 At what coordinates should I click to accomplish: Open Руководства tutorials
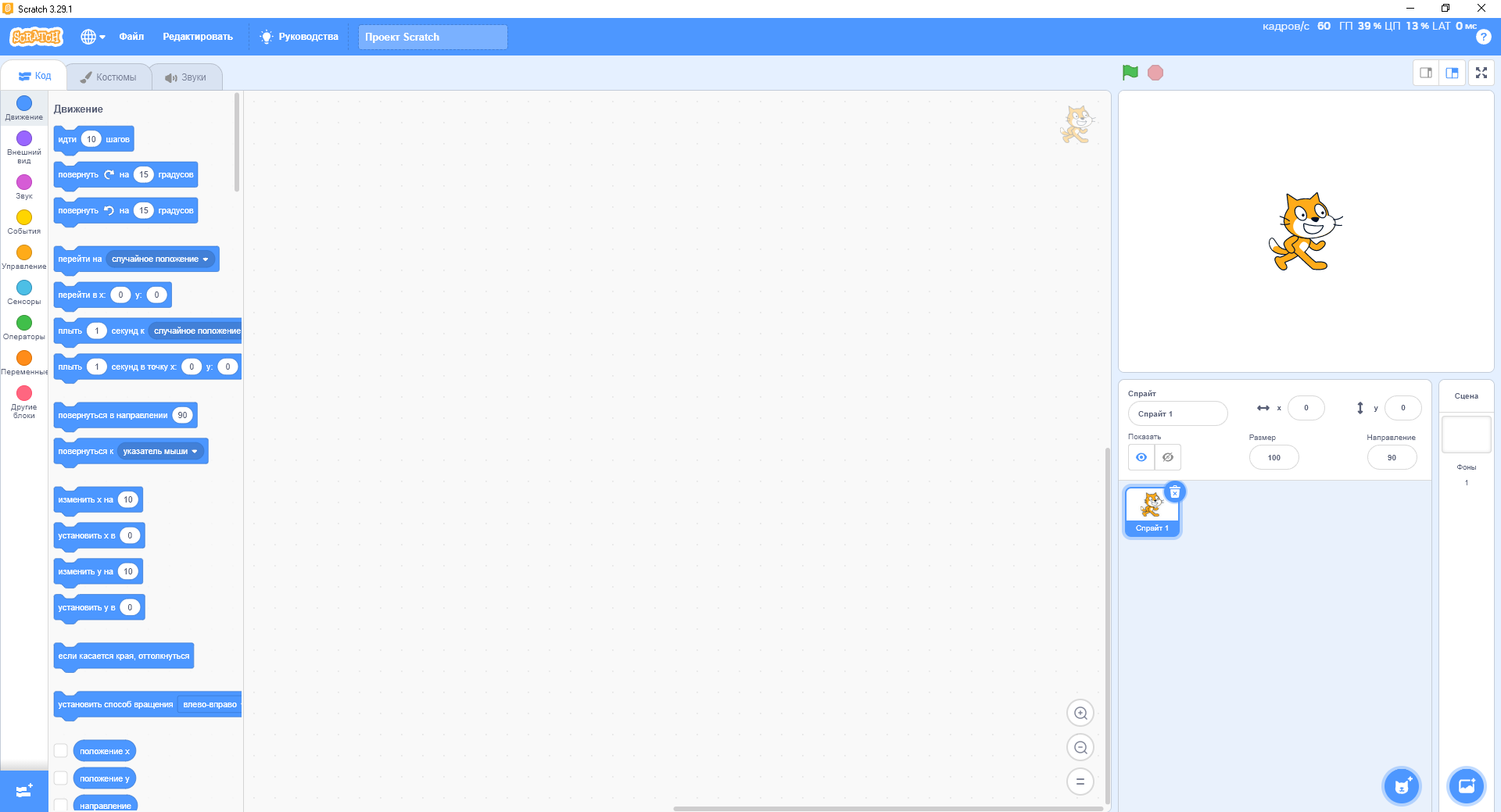point(299,37)
